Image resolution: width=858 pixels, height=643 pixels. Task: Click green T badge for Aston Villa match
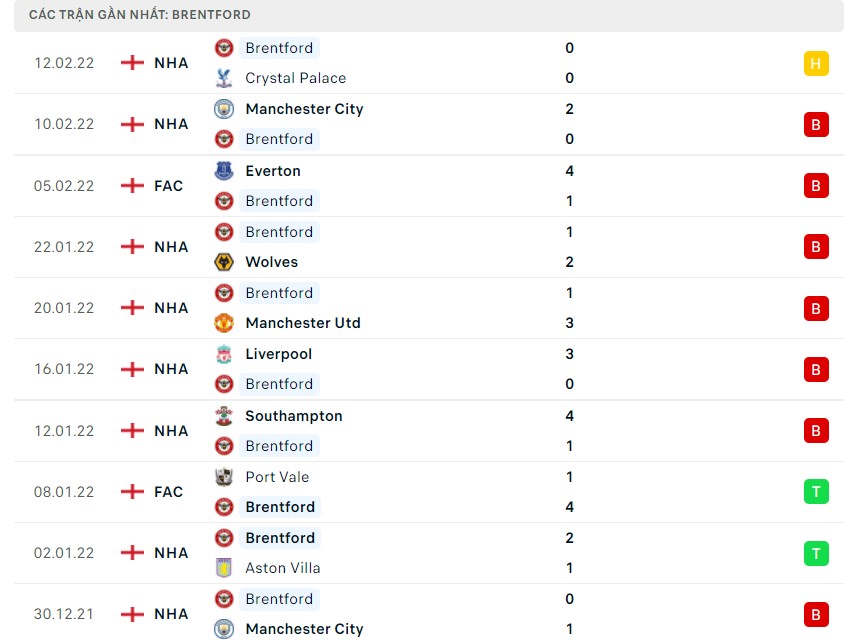point(816,553)
